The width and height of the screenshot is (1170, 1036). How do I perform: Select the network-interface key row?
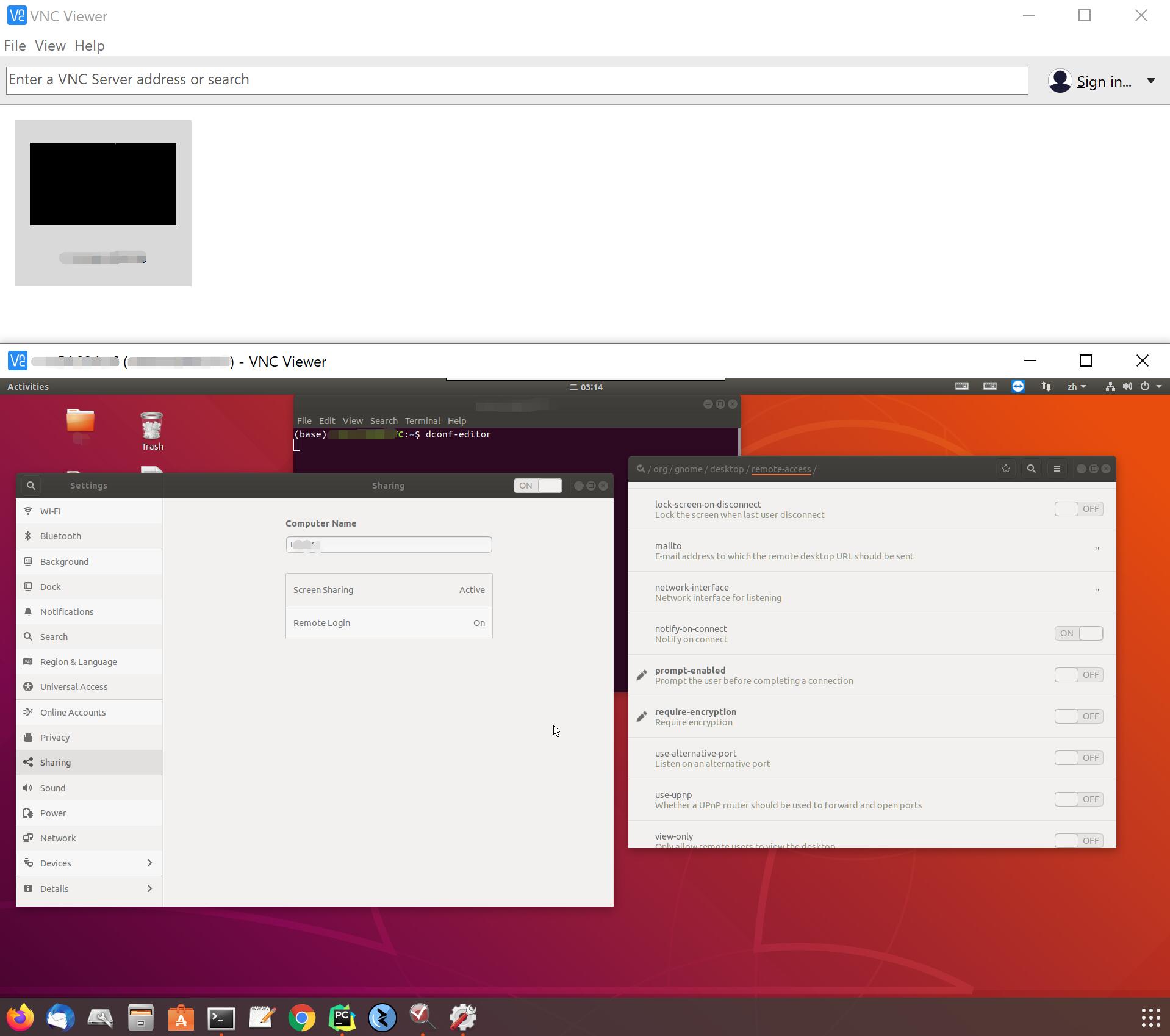pos(872,592)
